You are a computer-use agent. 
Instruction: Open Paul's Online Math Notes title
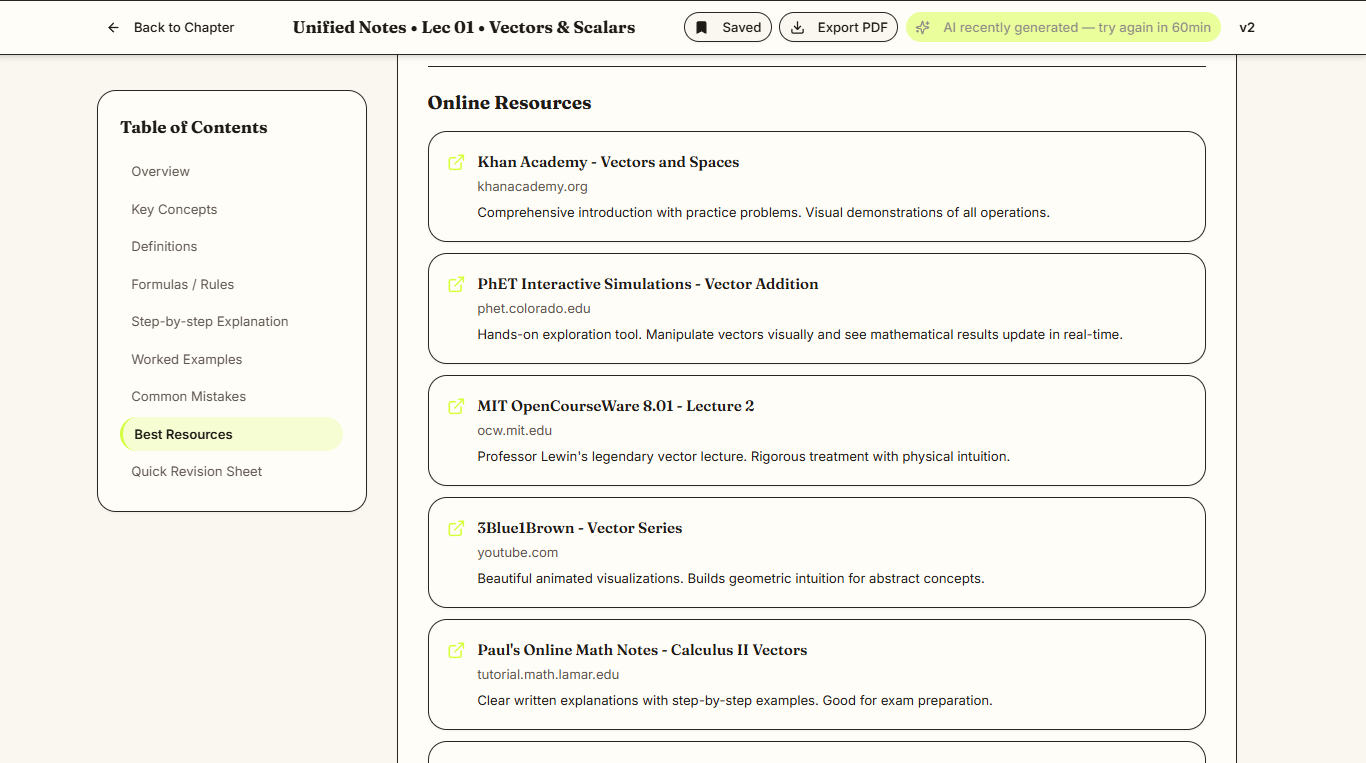[x=642, y=650]
